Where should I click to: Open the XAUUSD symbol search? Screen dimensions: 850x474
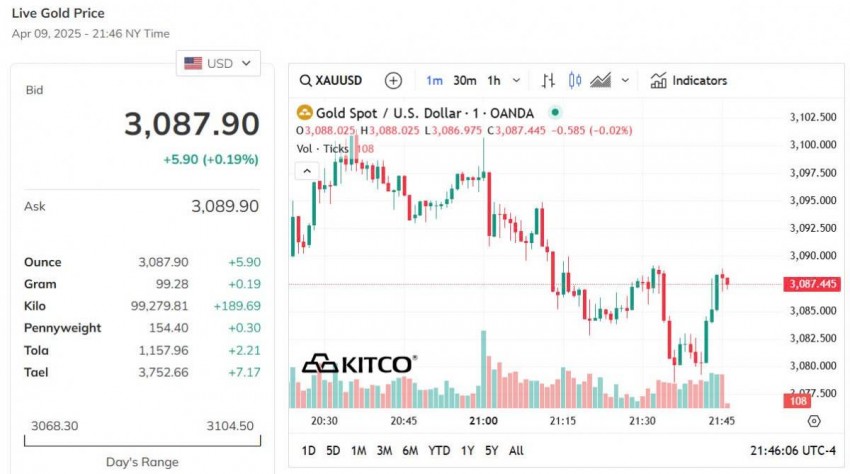[331, 80]
